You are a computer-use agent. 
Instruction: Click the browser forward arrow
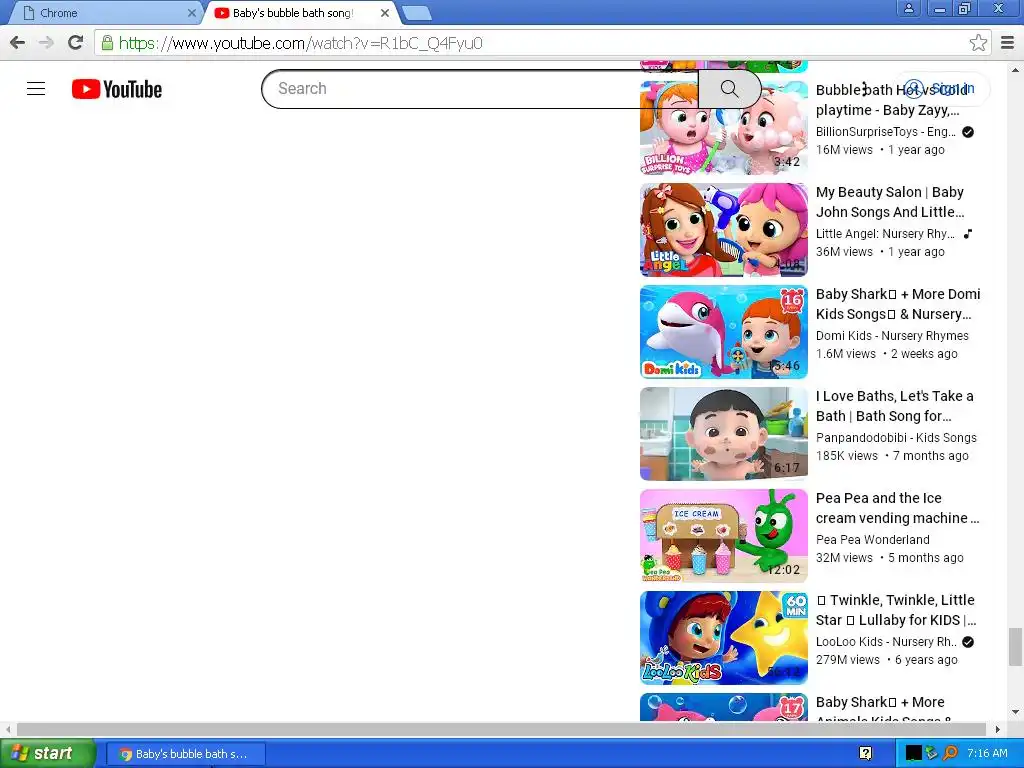pyautogui.click(x=46, y=43)
